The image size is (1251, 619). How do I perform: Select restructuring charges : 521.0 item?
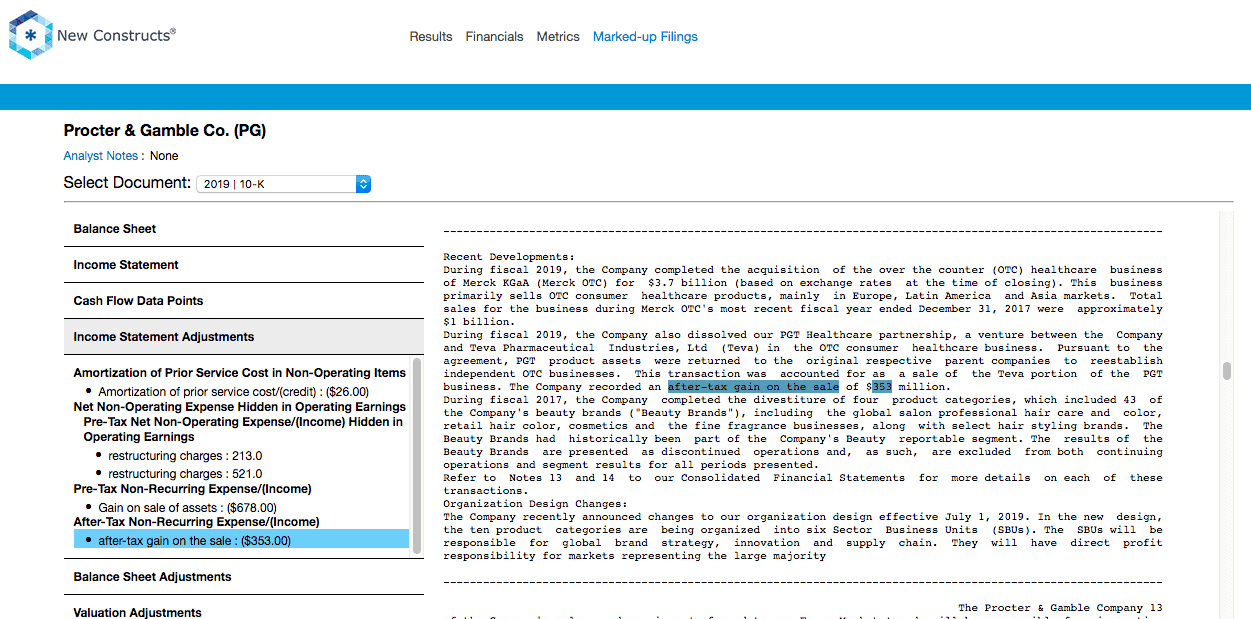pos(185,474)
